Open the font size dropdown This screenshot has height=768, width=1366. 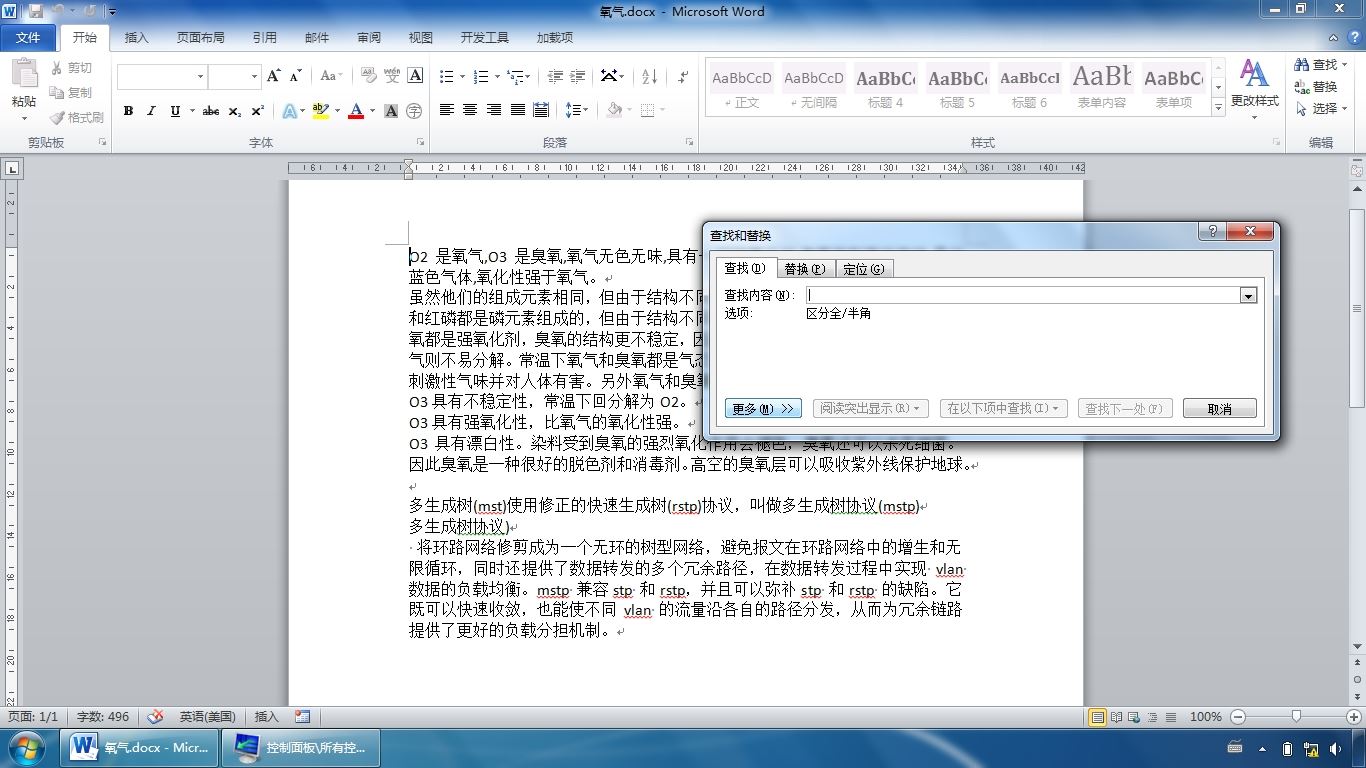(253, 76)
